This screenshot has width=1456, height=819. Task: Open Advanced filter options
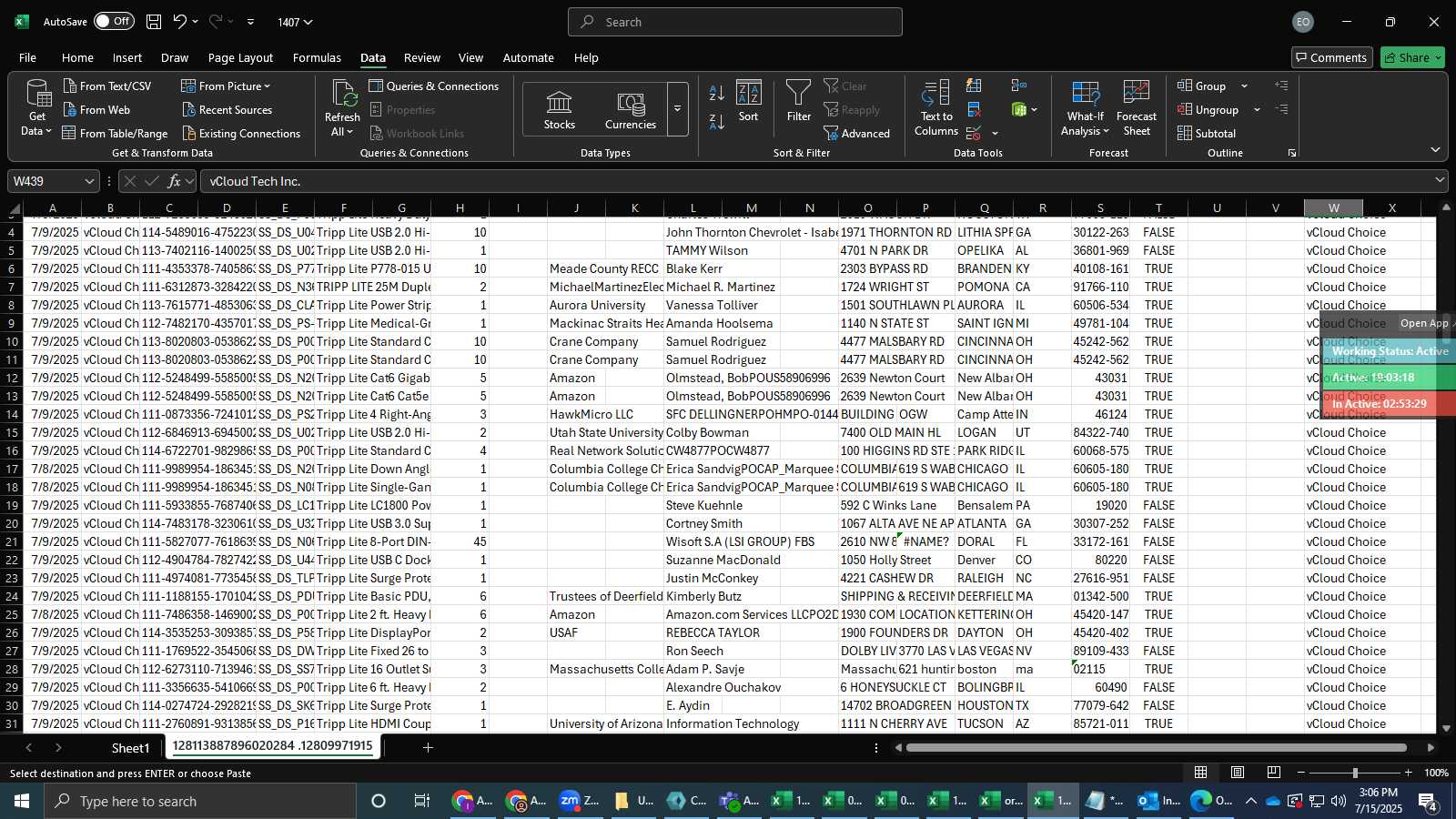856,133
